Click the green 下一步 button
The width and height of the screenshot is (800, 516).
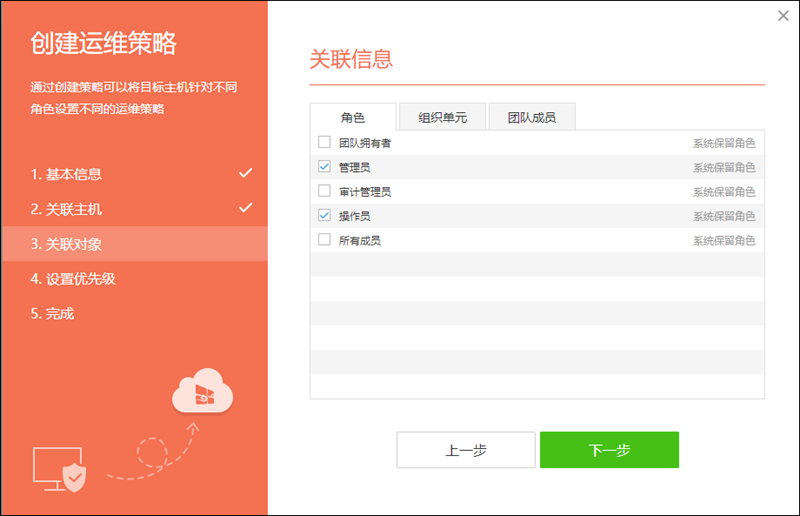point(609,450)
